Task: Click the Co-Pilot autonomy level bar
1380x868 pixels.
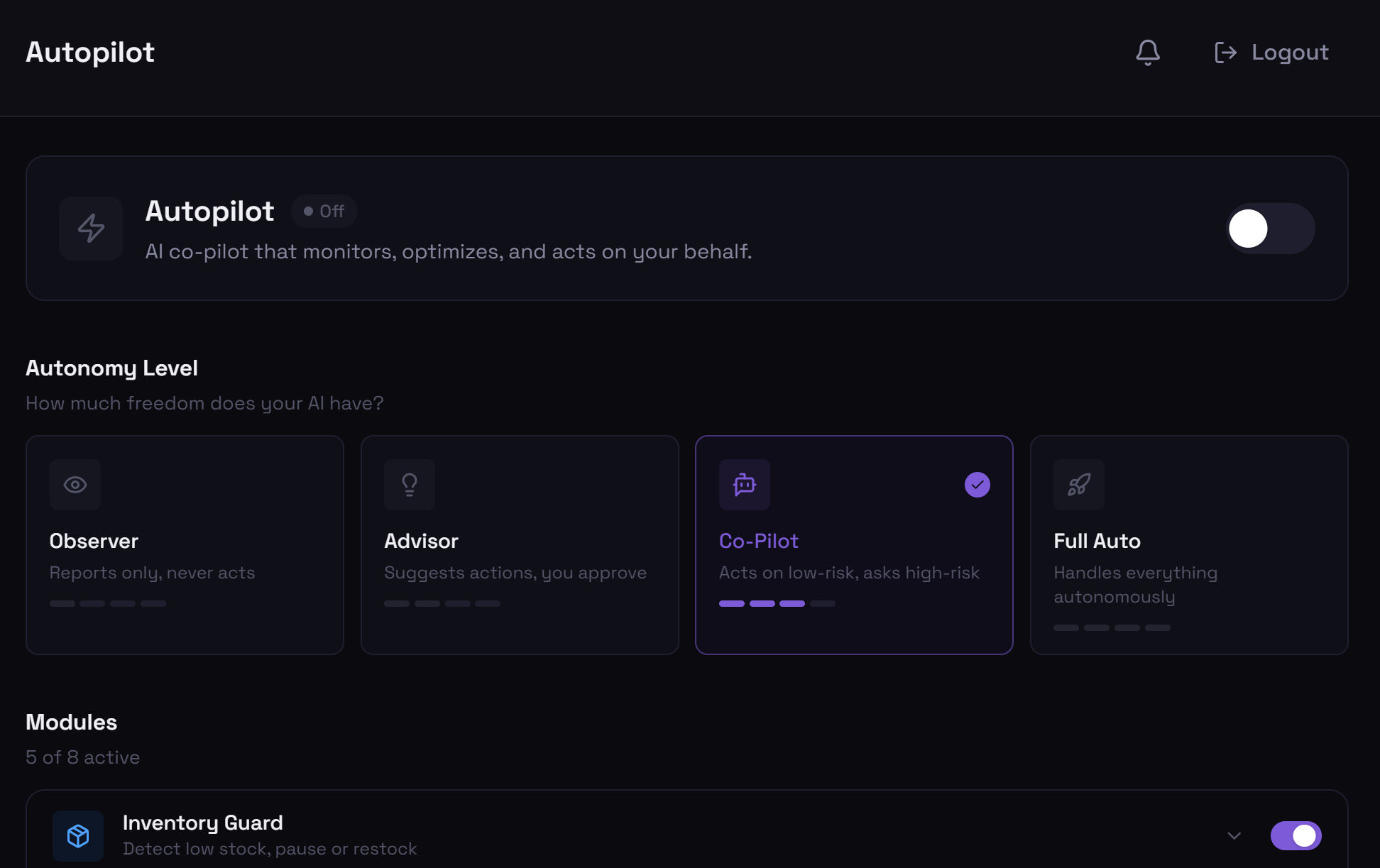Action: click(777, 603)
